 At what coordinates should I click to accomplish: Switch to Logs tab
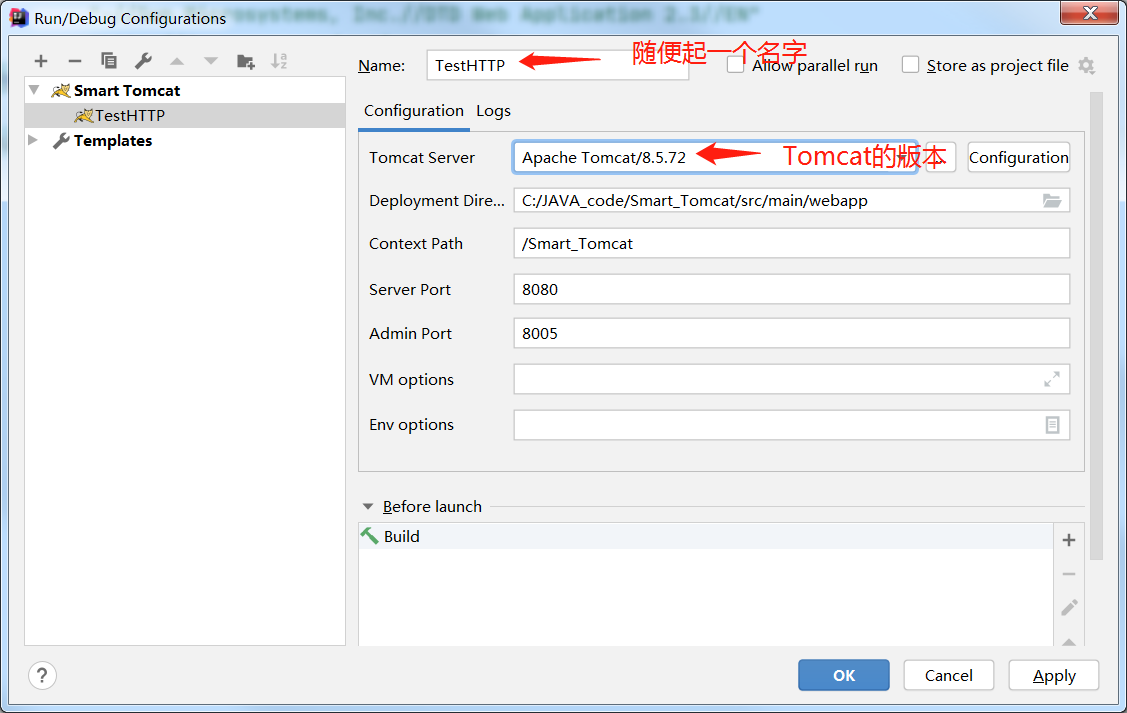tap(493, 111)
